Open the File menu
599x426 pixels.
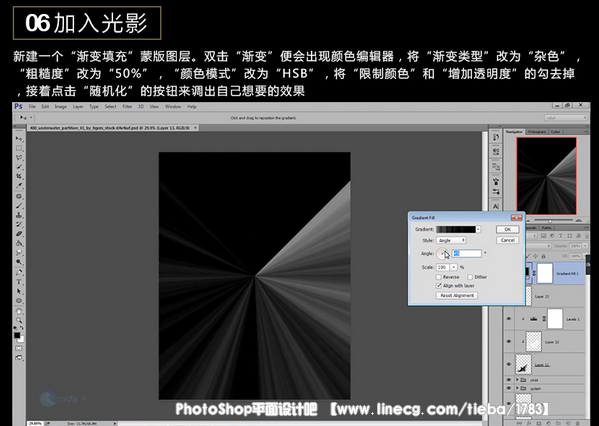pos(32,107)
